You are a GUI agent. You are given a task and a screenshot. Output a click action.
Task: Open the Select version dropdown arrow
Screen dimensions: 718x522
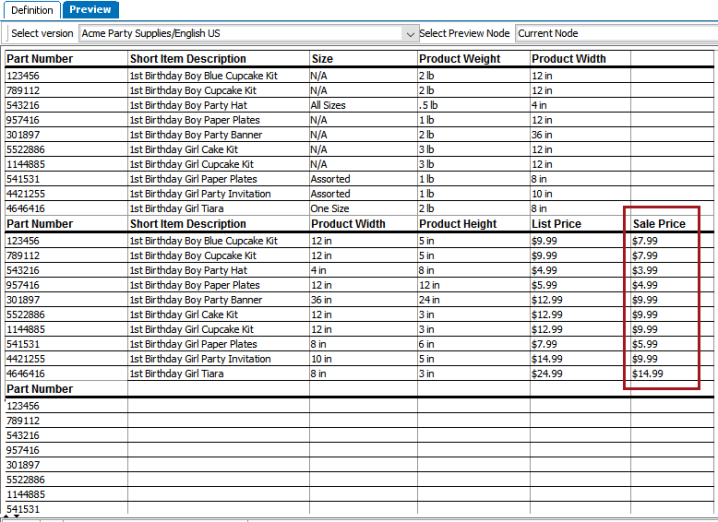pos(410,33)
